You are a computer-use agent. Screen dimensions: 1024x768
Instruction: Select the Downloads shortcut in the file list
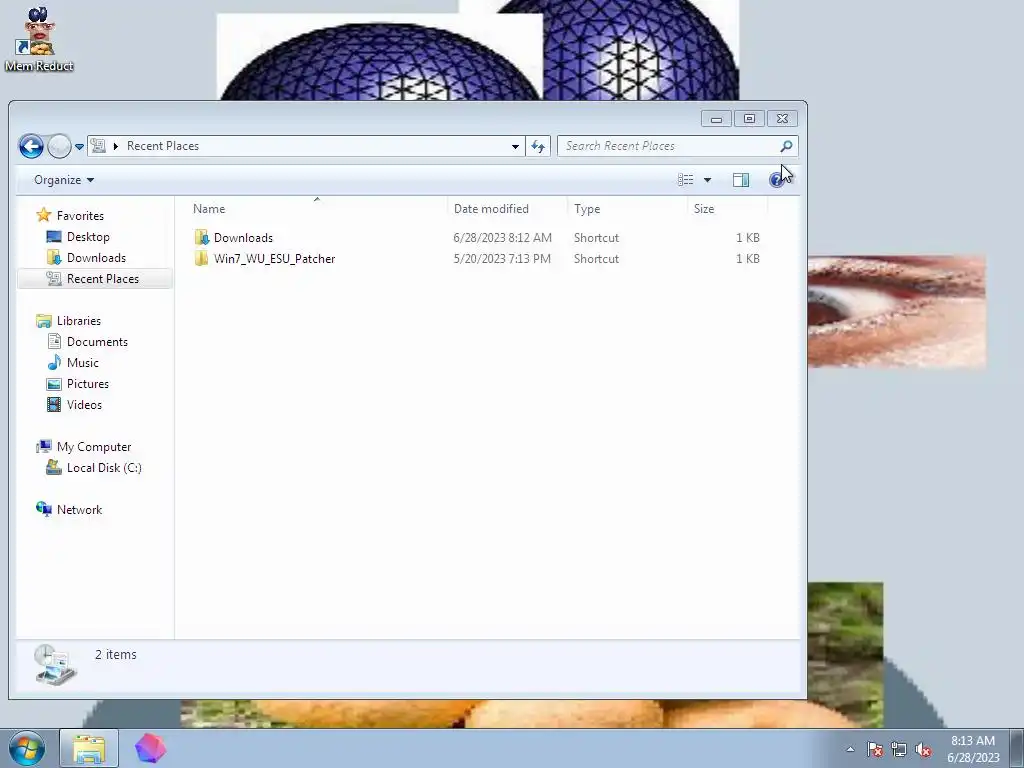(x=243, y=238)
